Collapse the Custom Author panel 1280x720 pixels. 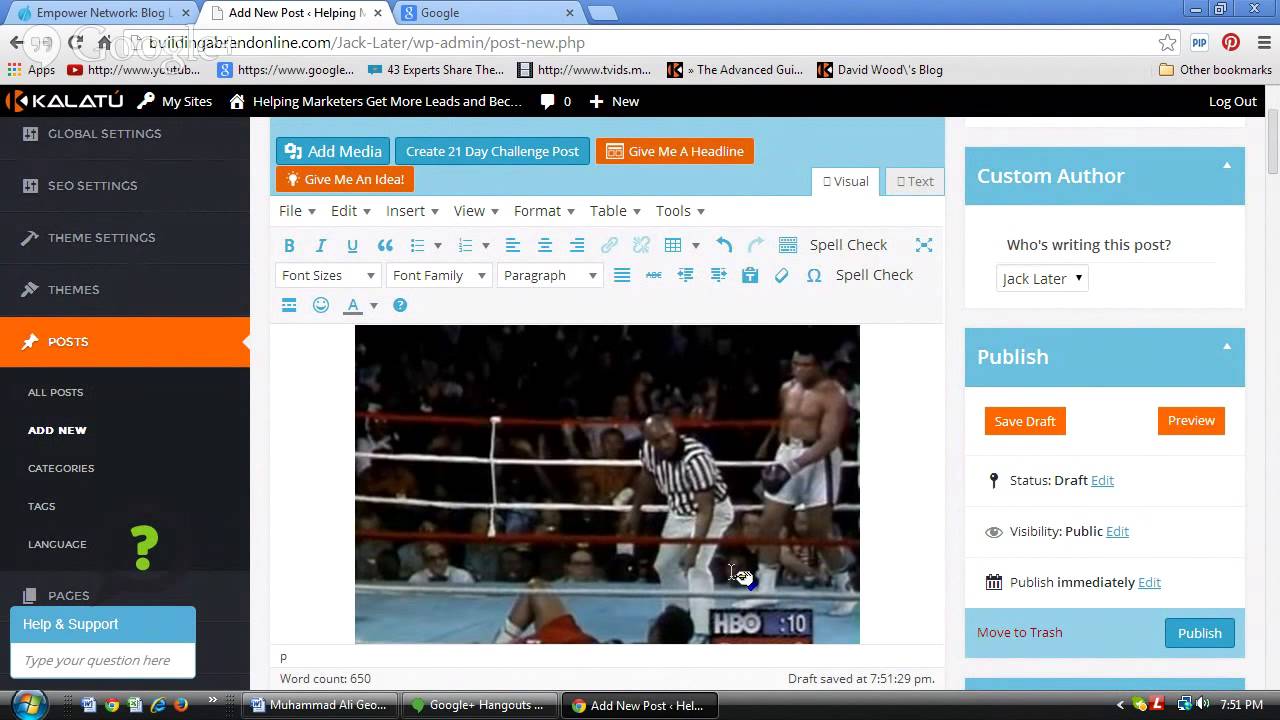[1227, 165]
